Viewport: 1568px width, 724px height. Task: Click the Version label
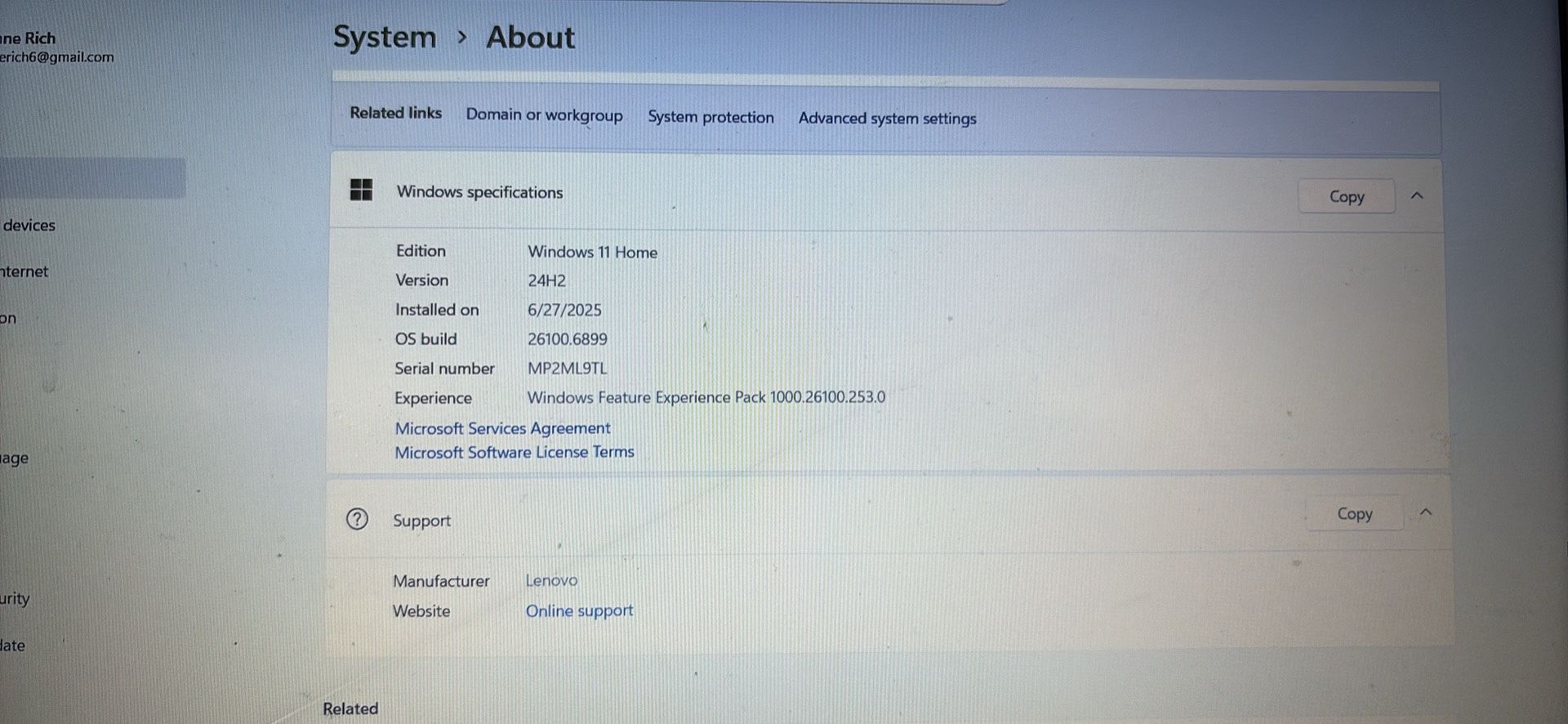(x=421, y=280)
